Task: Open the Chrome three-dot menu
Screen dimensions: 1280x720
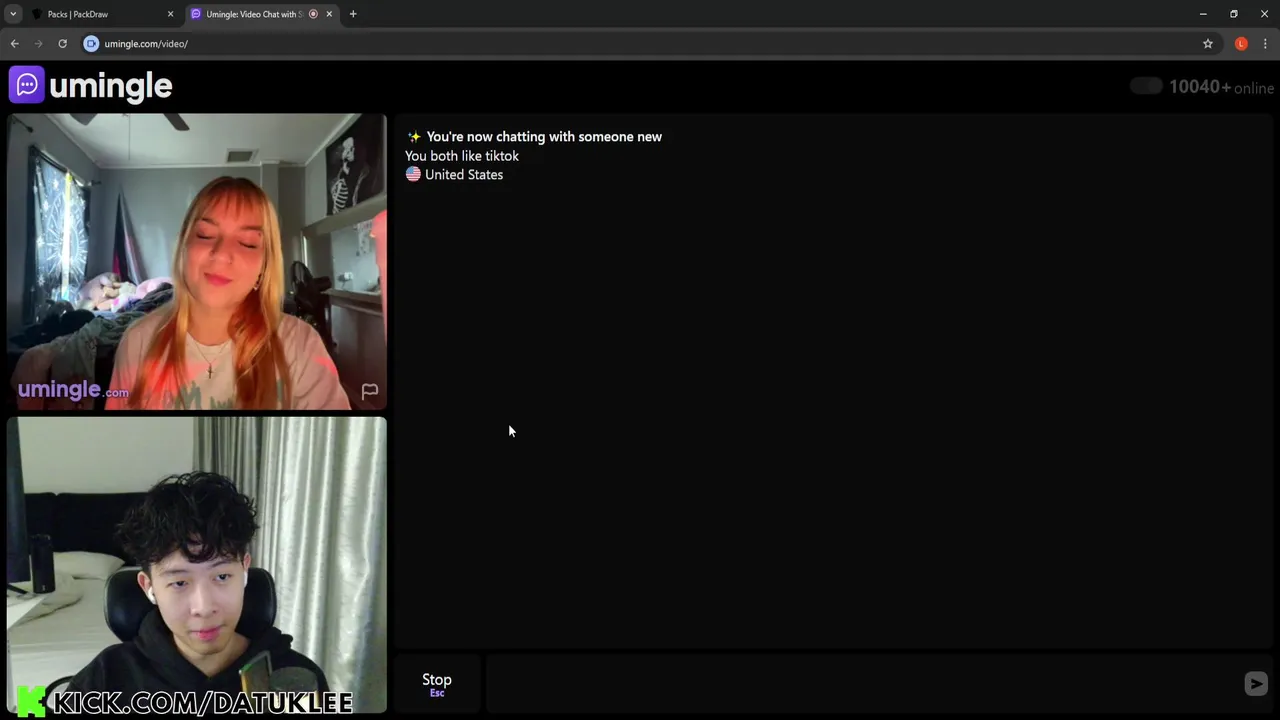Action: (1265, 44)
